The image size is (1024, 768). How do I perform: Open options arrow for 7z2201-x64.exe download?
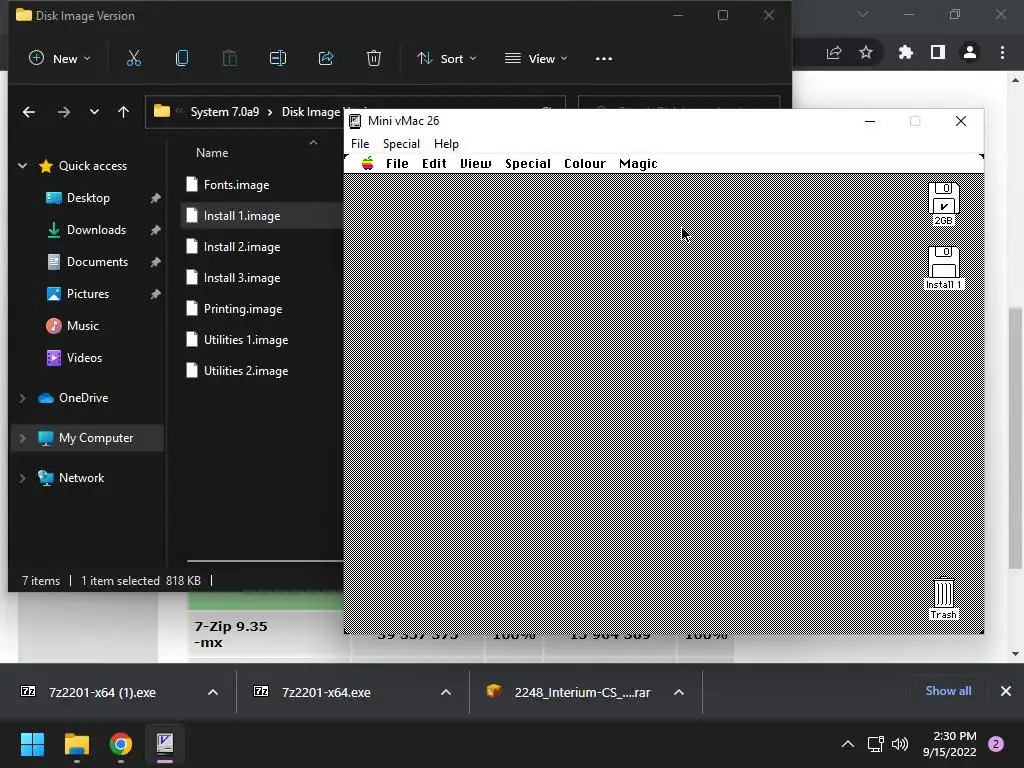pos(446,692)
